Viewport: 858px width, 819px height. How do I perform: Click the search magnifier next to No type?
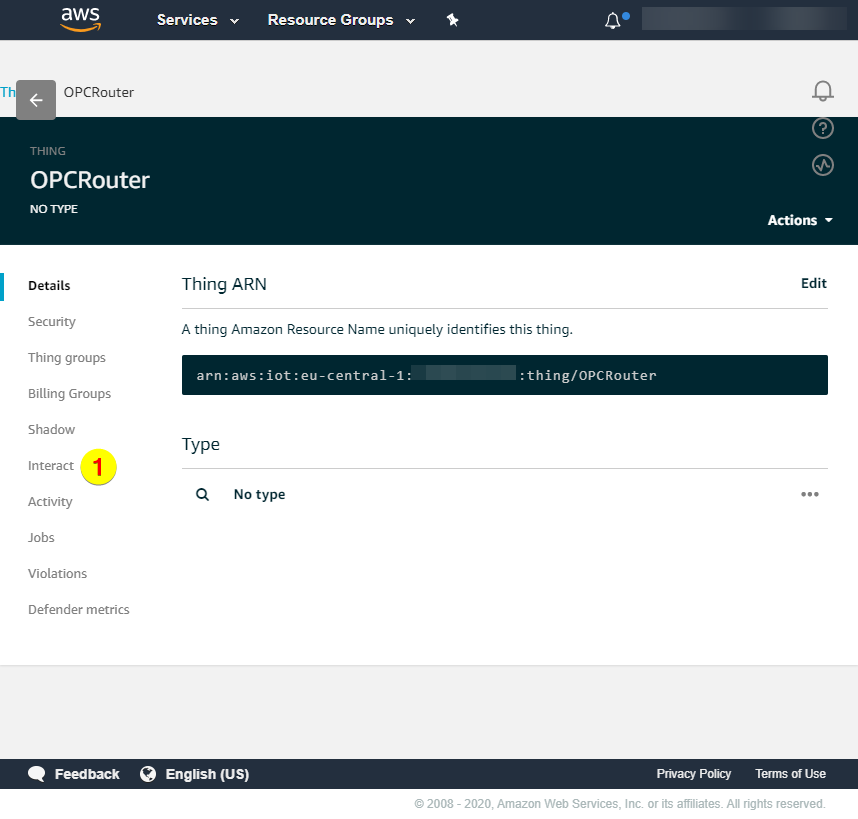tap(202, 494)
